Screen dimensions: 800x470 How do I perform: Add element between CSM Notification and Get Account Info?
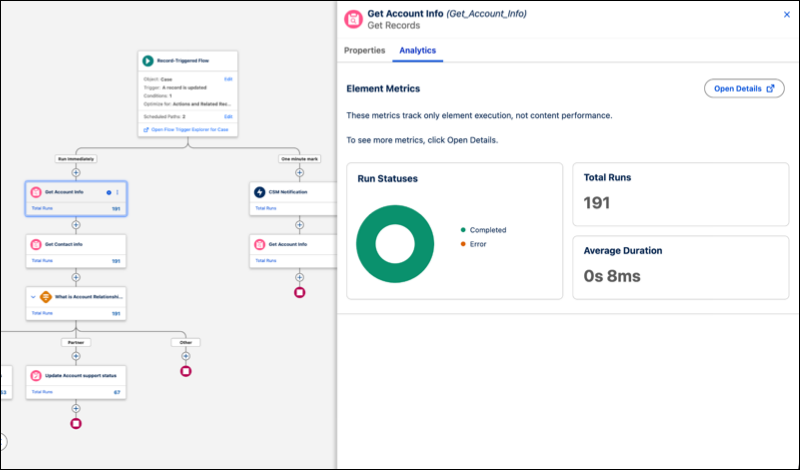(x=299, y=225)
